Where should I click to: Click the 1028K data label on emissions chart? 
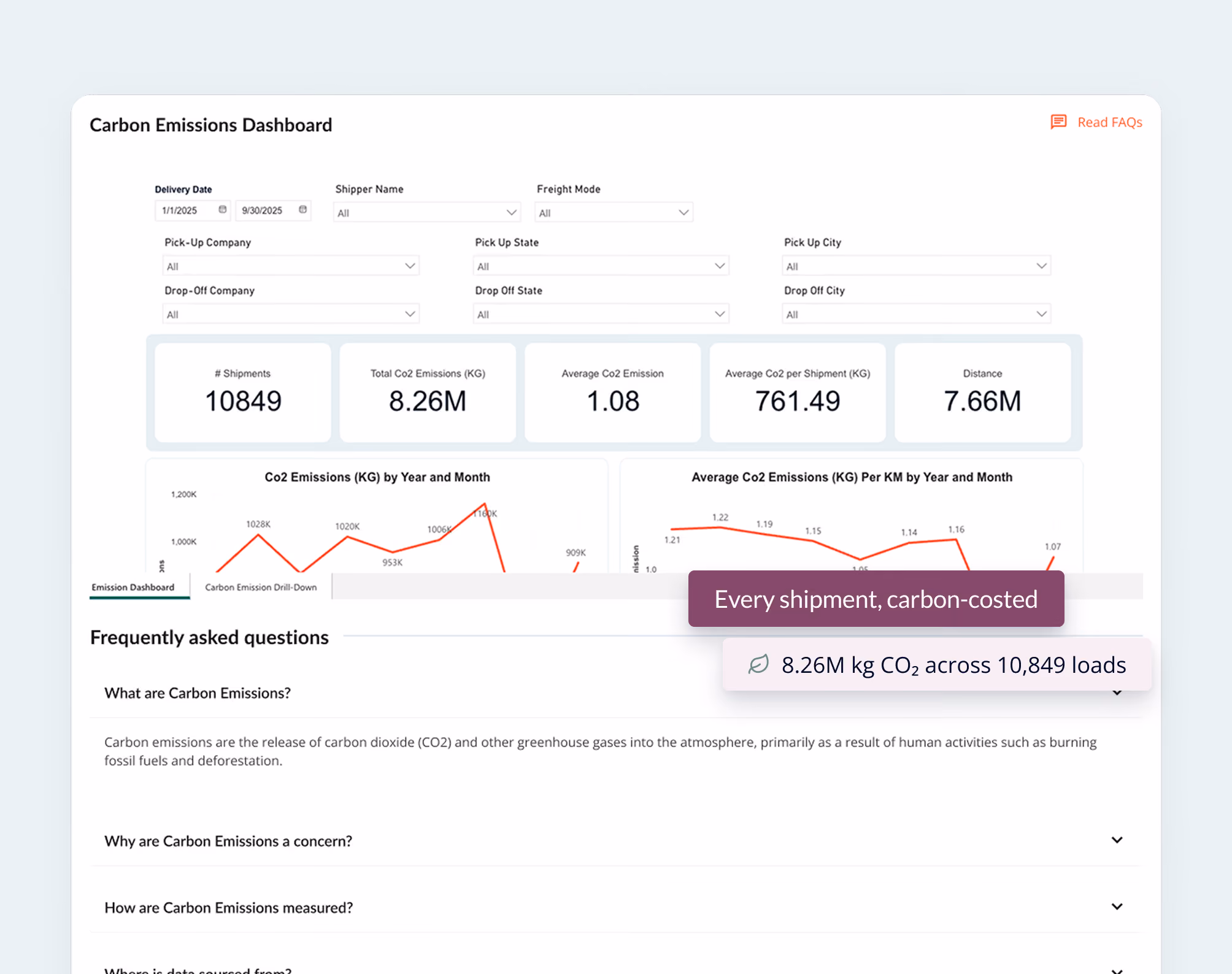tap(258, 524)
